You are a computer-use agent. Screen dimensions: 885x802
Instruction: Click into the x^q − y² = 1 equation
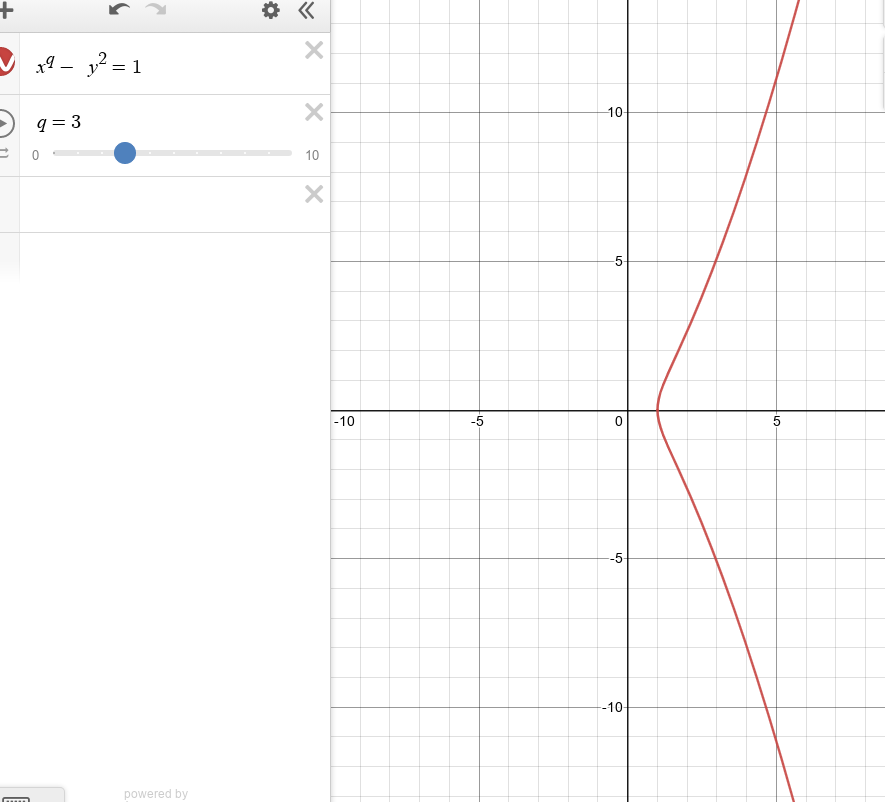(89, 65)
